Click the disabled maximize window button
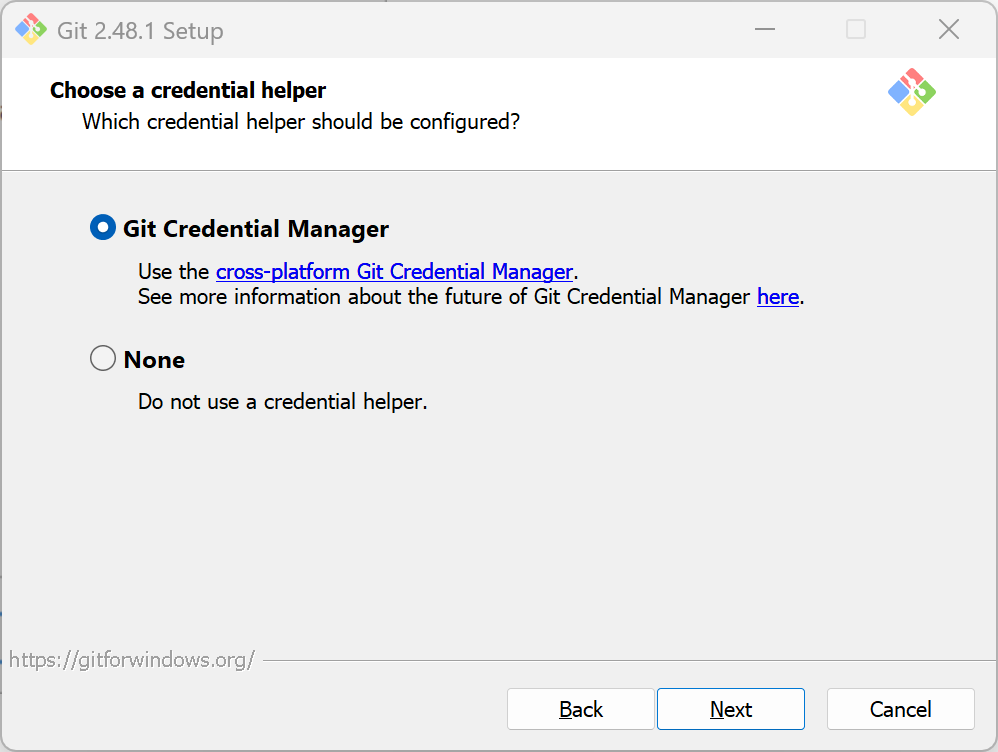The width and height of the screenshot is (998, 752). (856, 30)
